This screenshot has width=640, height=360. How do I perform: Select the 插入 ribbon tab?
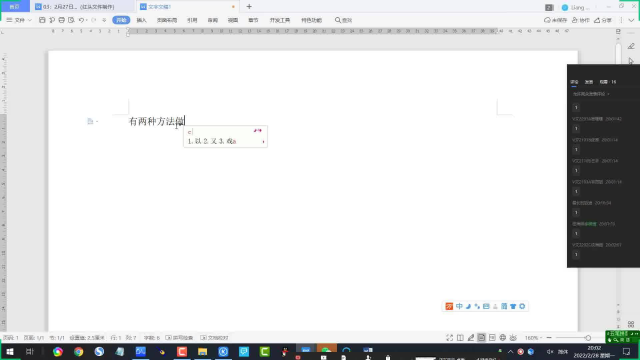(x=141, y=20)
